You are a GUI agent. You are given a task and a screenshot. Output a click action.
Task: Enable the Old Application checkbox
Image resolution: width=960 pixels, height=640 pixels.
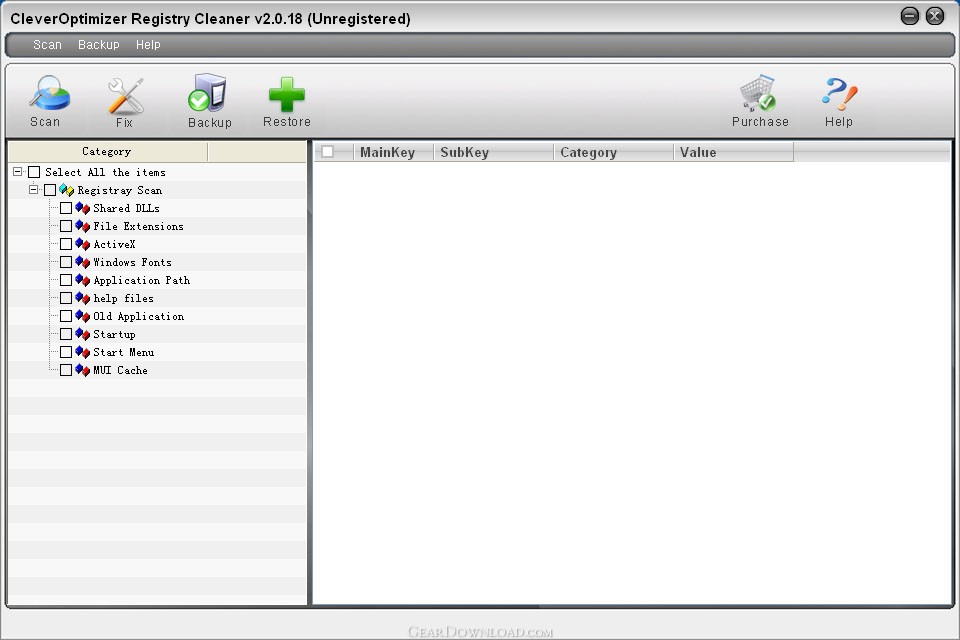tap(66, 317)
